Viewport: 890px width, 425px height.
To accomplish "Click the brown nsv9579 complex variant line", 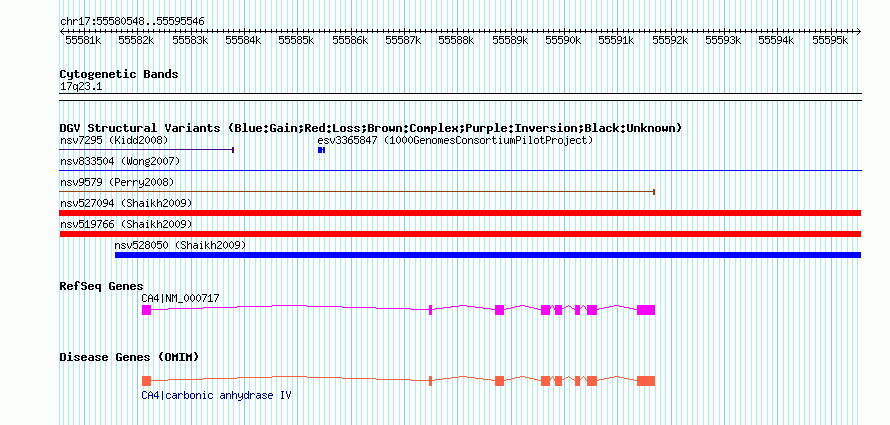I will pyautogui.click(x=358, y=192).
